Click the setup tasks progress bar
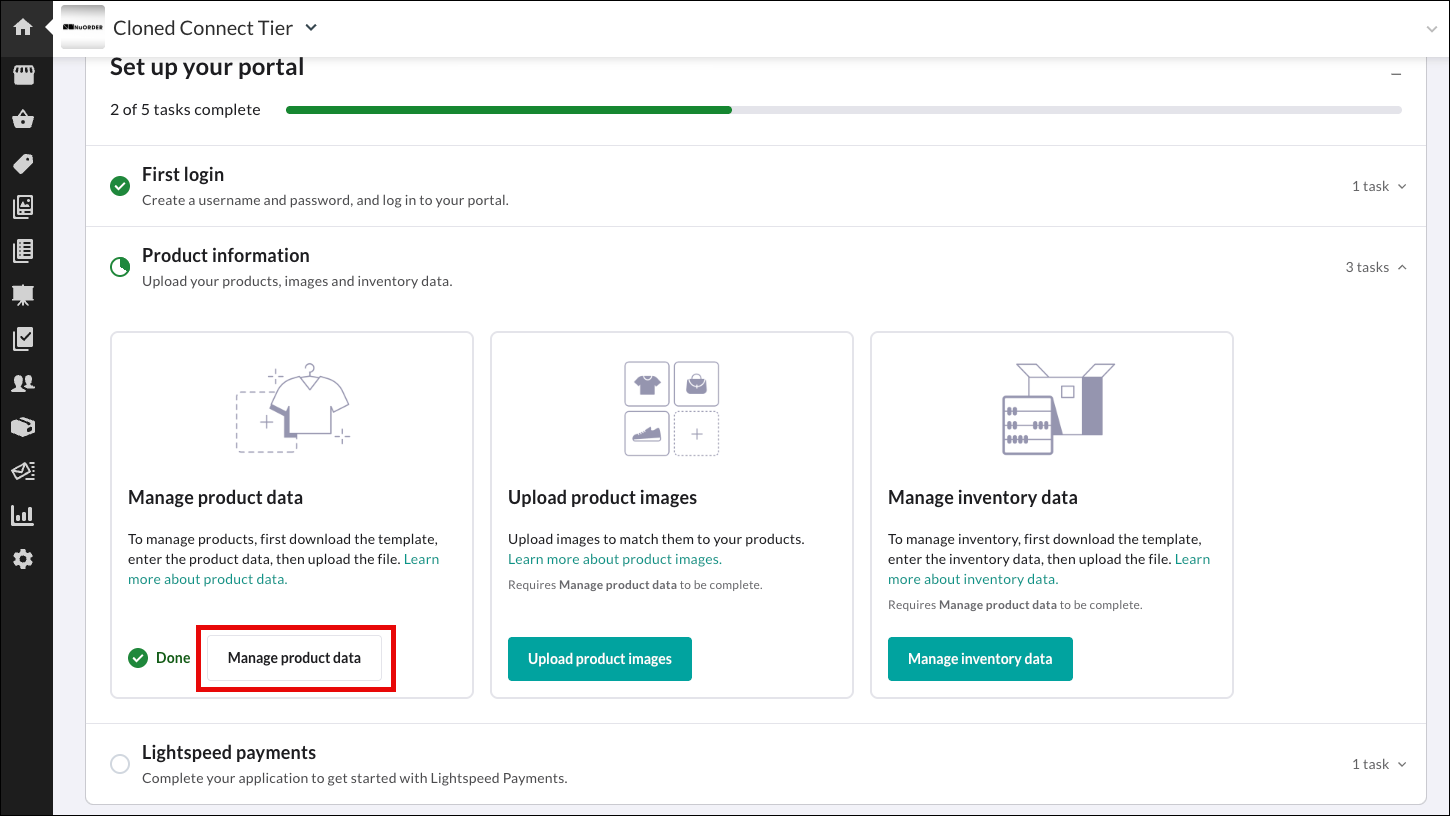1450x816 pixels. tap(843, 110)
